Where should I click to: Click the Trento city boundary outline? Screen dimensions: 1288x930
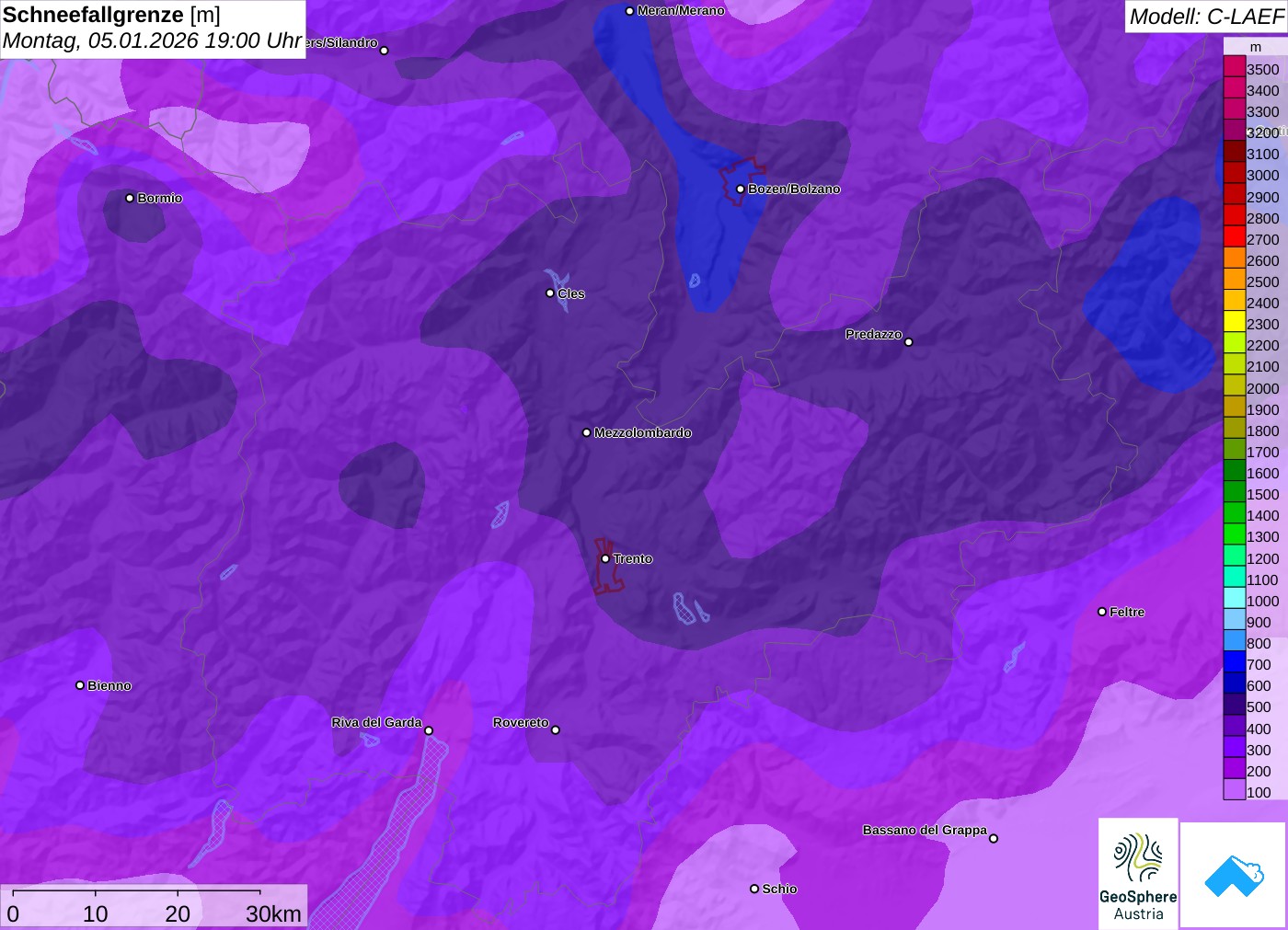click(x=607, y=566)
